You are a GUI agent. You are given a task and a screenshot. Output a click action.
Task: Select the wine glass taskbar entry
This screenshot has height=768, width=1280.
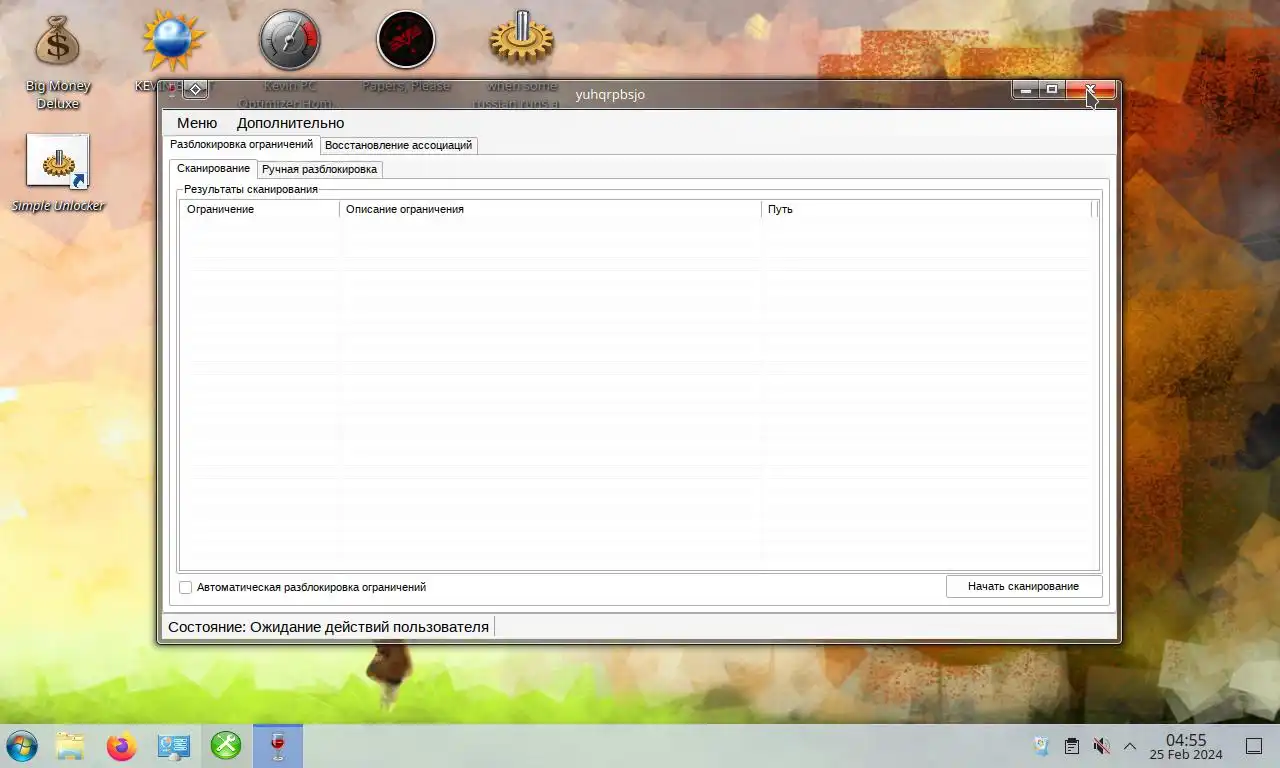(278, 746)
